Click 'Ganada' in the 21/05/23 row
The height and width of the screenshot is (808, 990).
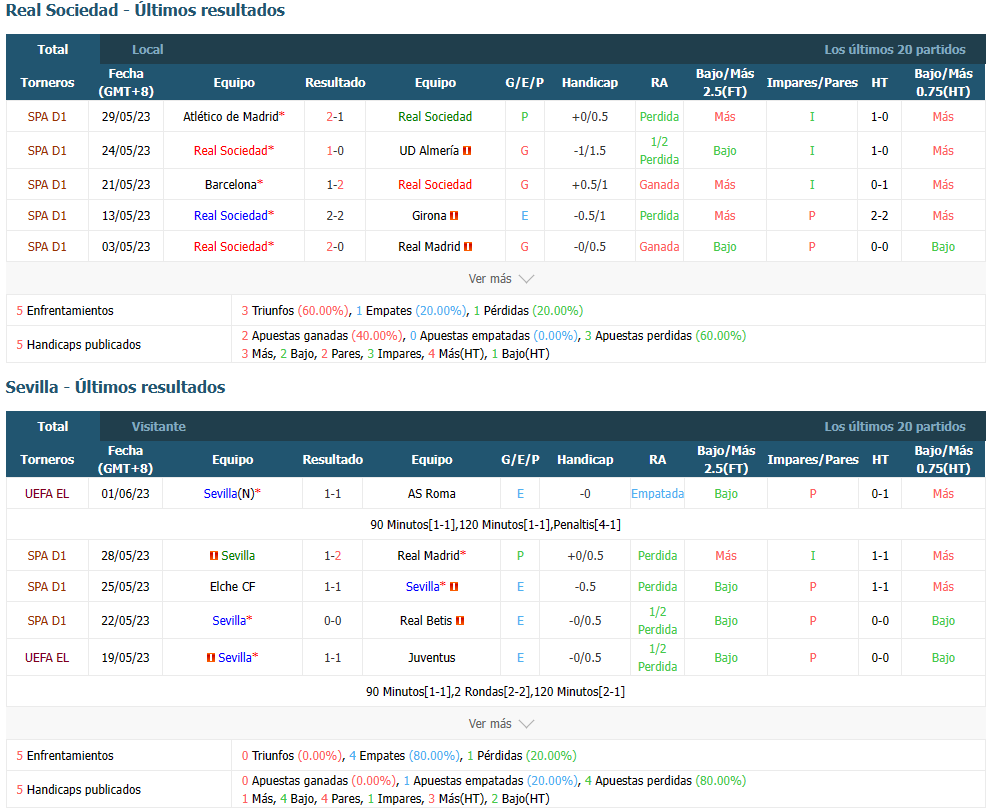(659, 185)
